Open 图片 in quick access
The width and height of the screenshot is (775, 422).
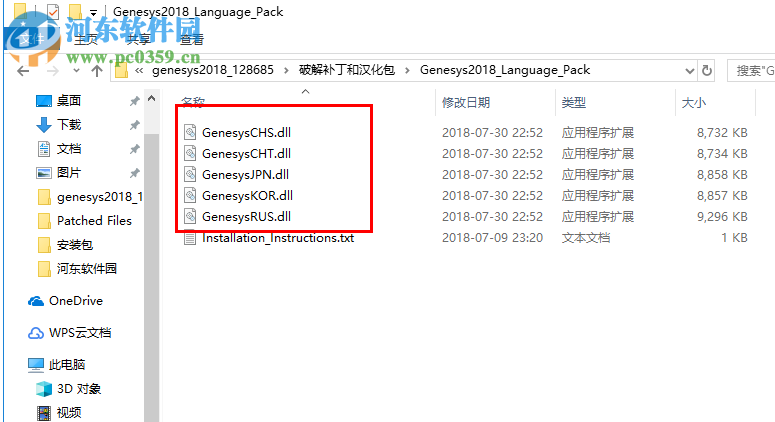pos(68,172)
